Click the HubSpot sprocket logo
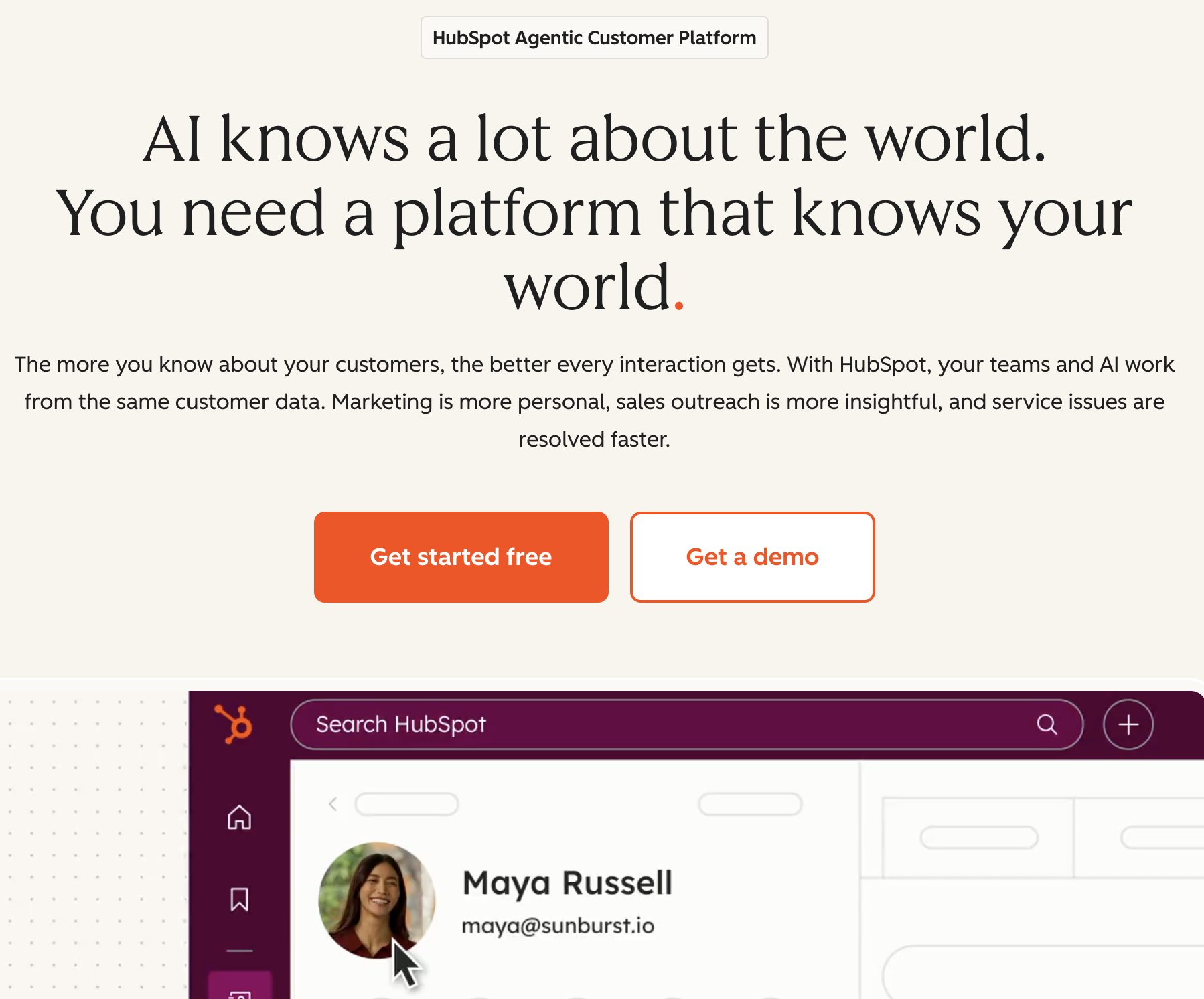1204x999 pixels. [x=234, y=724]
